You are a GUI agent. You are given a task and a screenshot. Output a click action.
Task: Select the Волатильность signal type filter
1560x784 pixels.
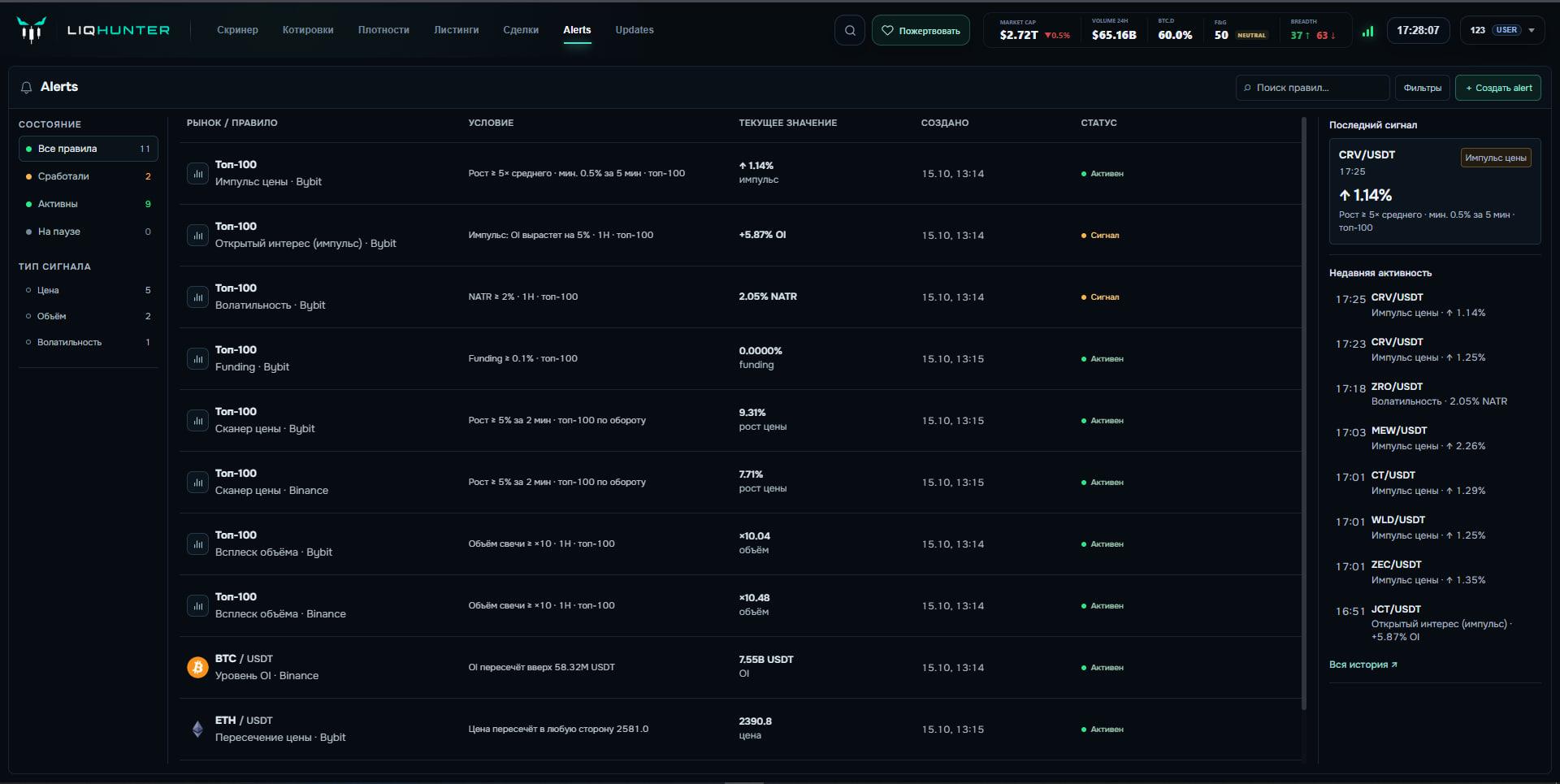(88, 342)
